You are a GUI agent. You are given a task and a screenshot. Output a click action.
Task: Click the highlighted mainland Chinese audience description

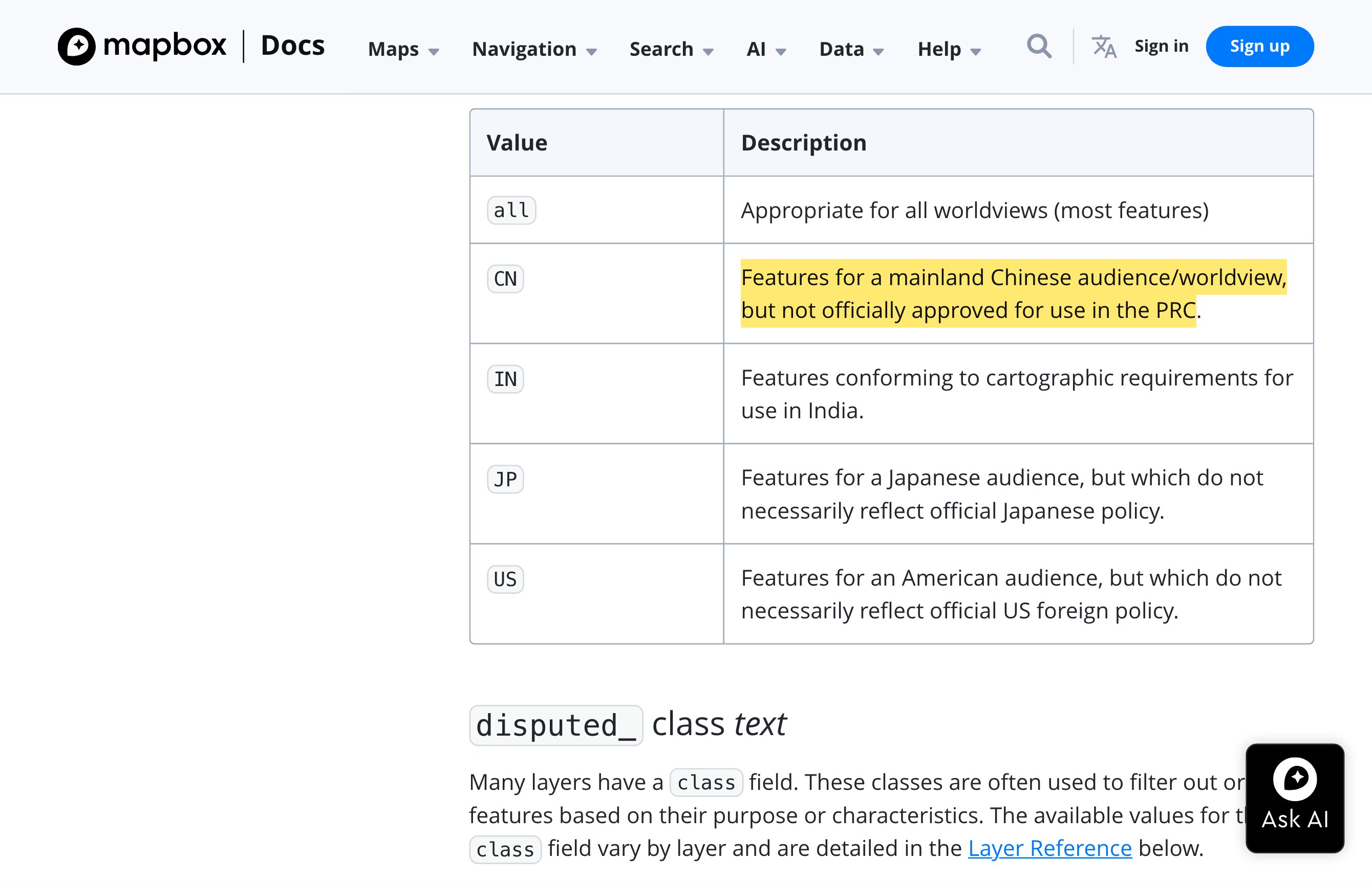click(x=1013, y=293)
